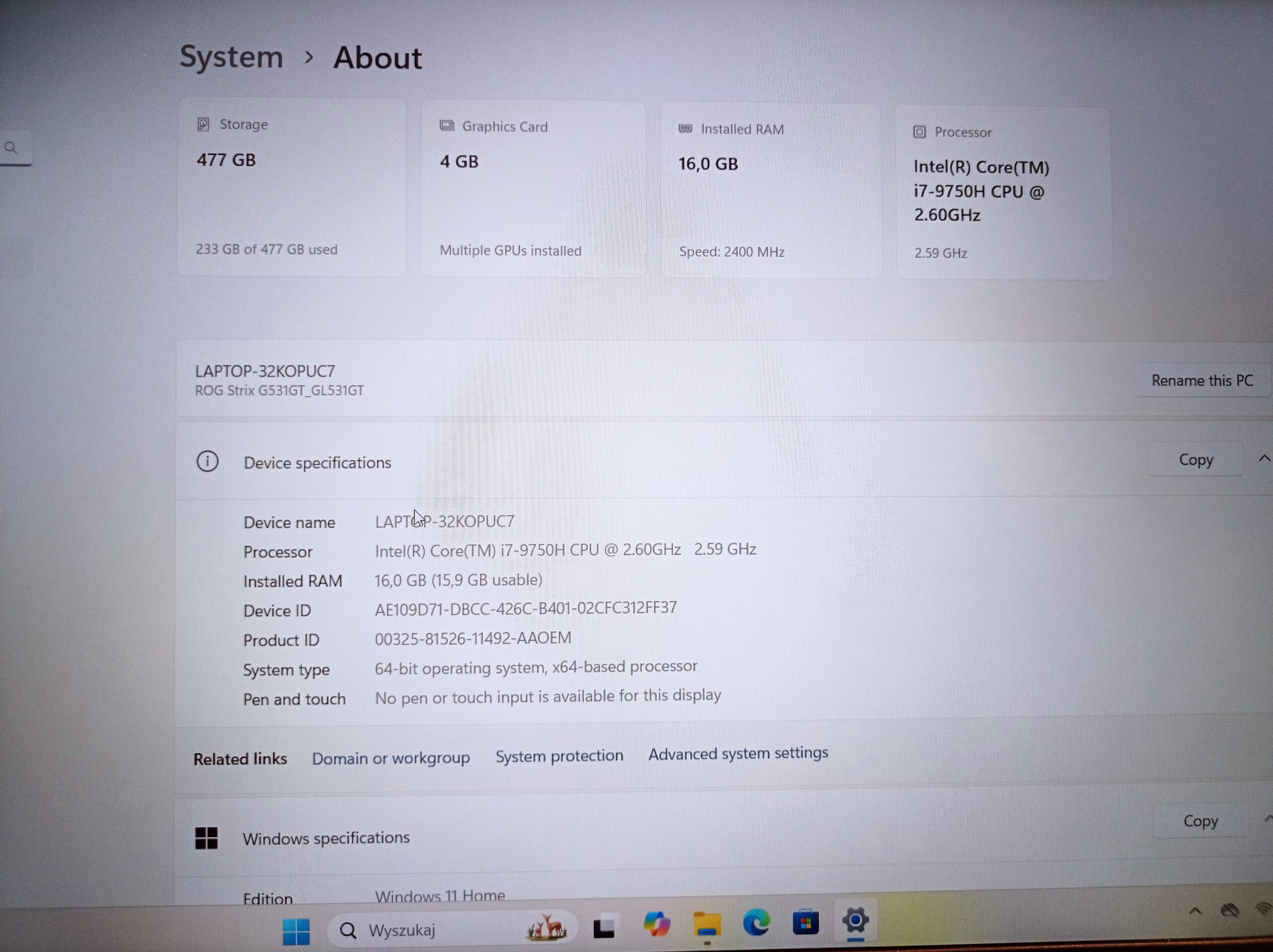This screenshot has width=1273, height=952.
Task: Copy the Windows specifications
Action: pyautogui.click(x=1200, y=821)
